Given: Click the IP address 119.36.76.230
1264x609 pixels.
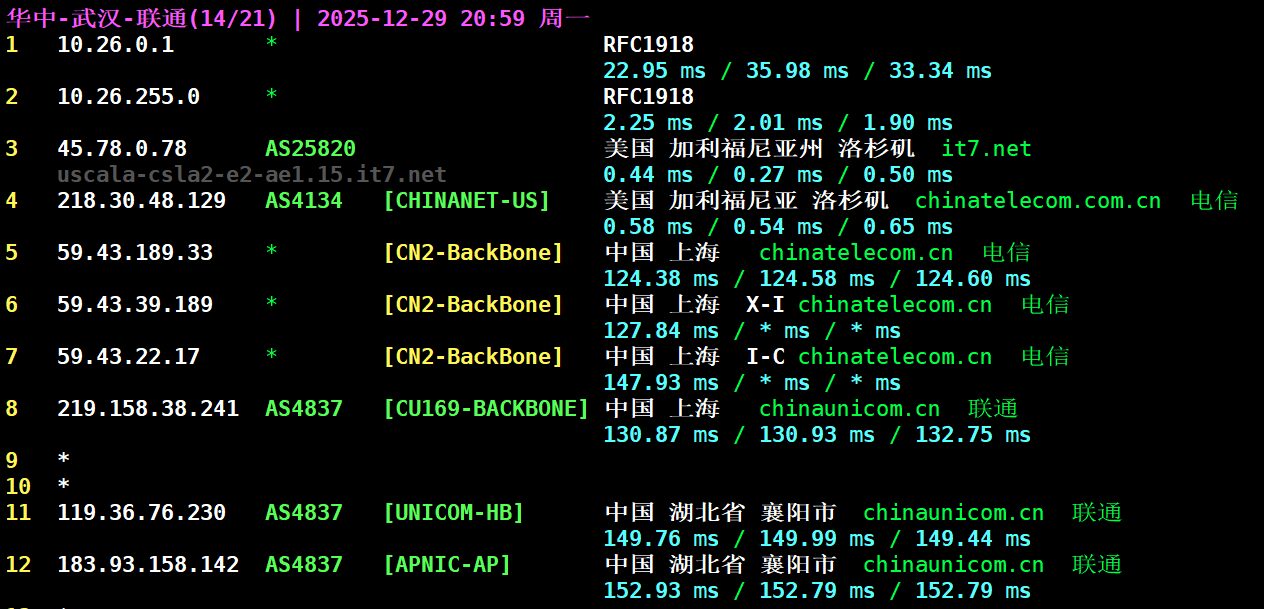Looking at the screenshot, I should [x=141, y=513].
